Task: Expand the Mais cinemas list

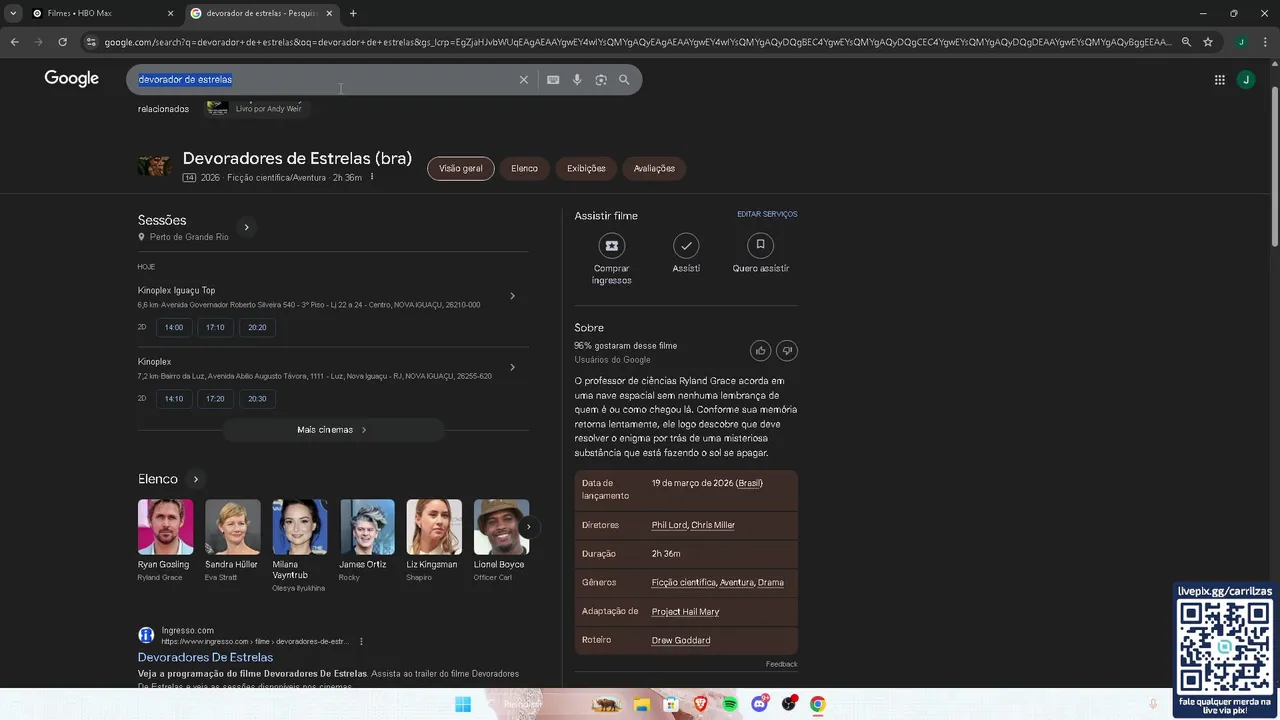Action: point(333,430)
